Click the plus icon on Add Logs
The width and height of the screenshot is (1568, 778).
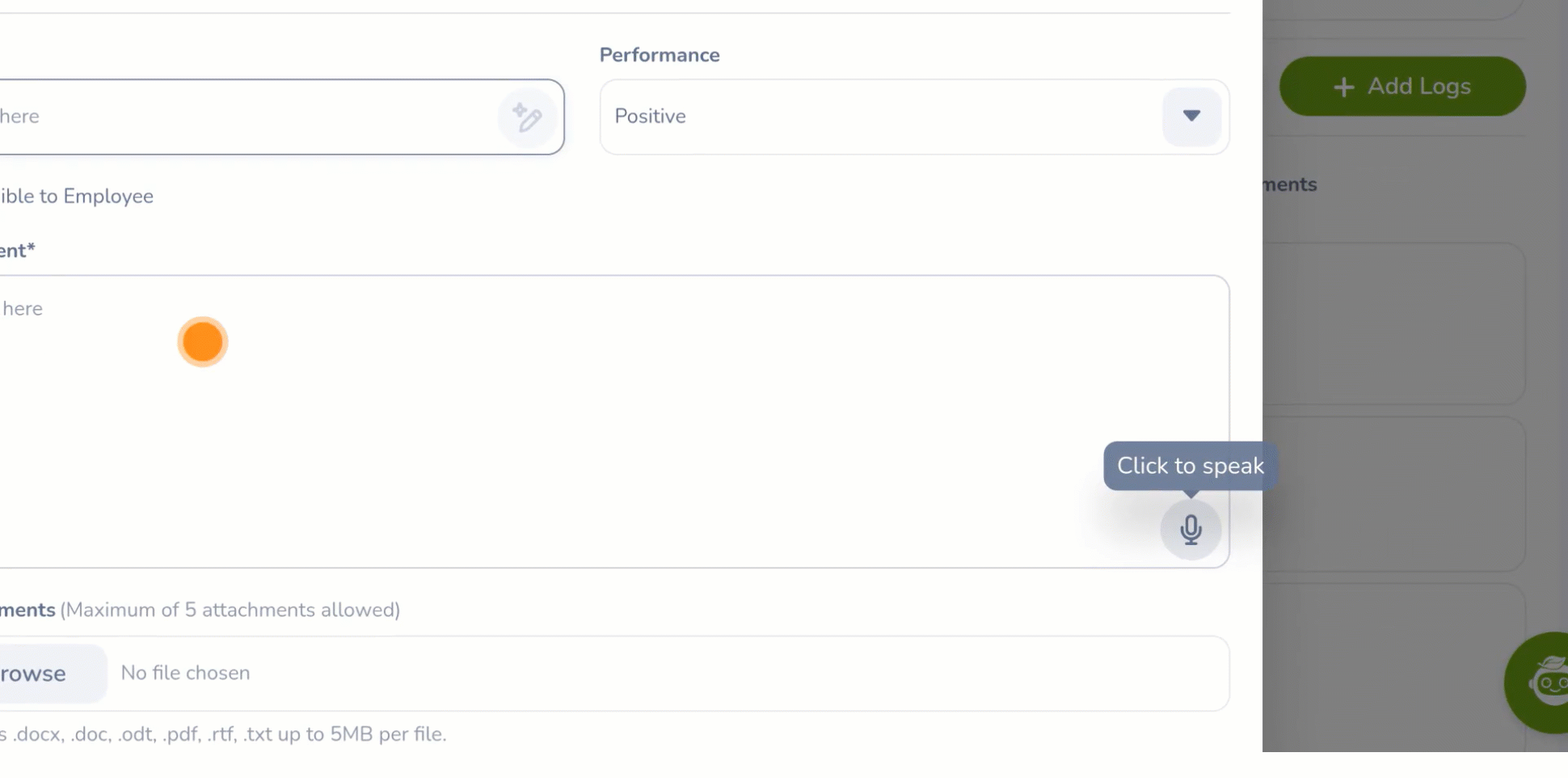click(x=1343, y=87)
